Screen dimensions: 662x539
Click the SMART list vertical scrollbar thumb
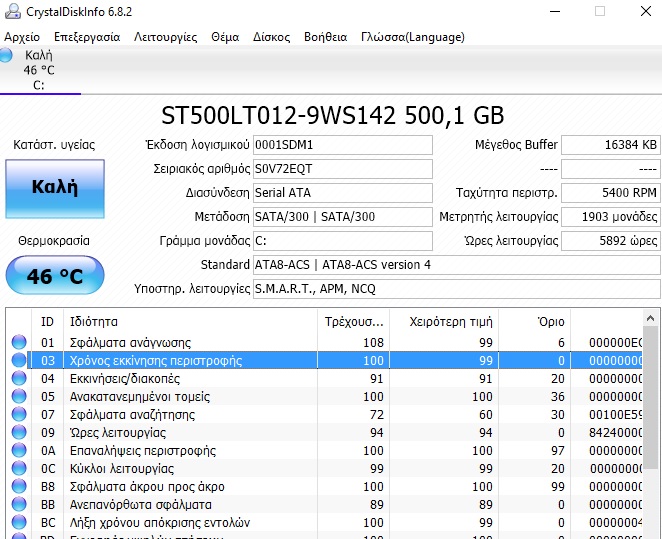point(650,395)
